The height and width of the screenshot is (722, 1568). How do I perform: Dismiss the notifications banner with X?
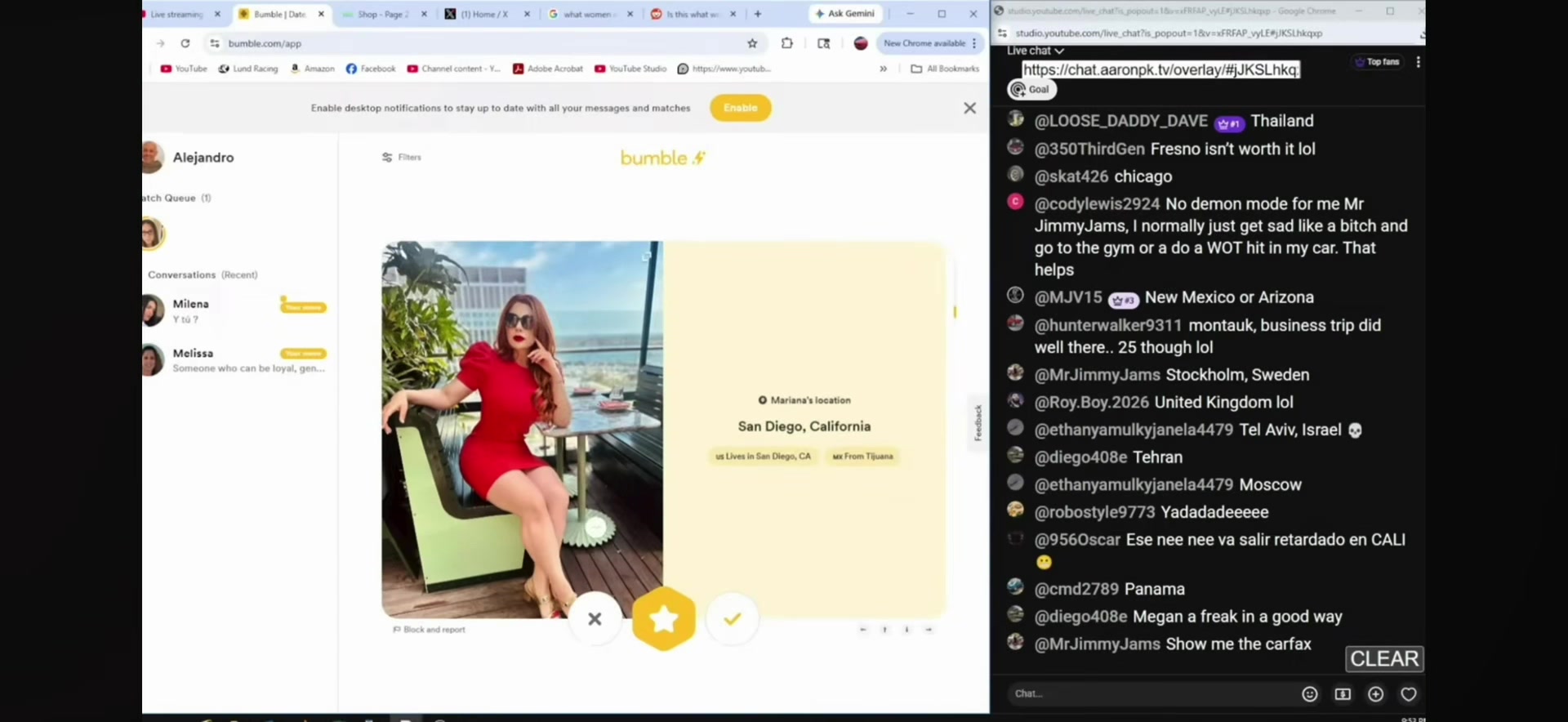pos(969,108)
